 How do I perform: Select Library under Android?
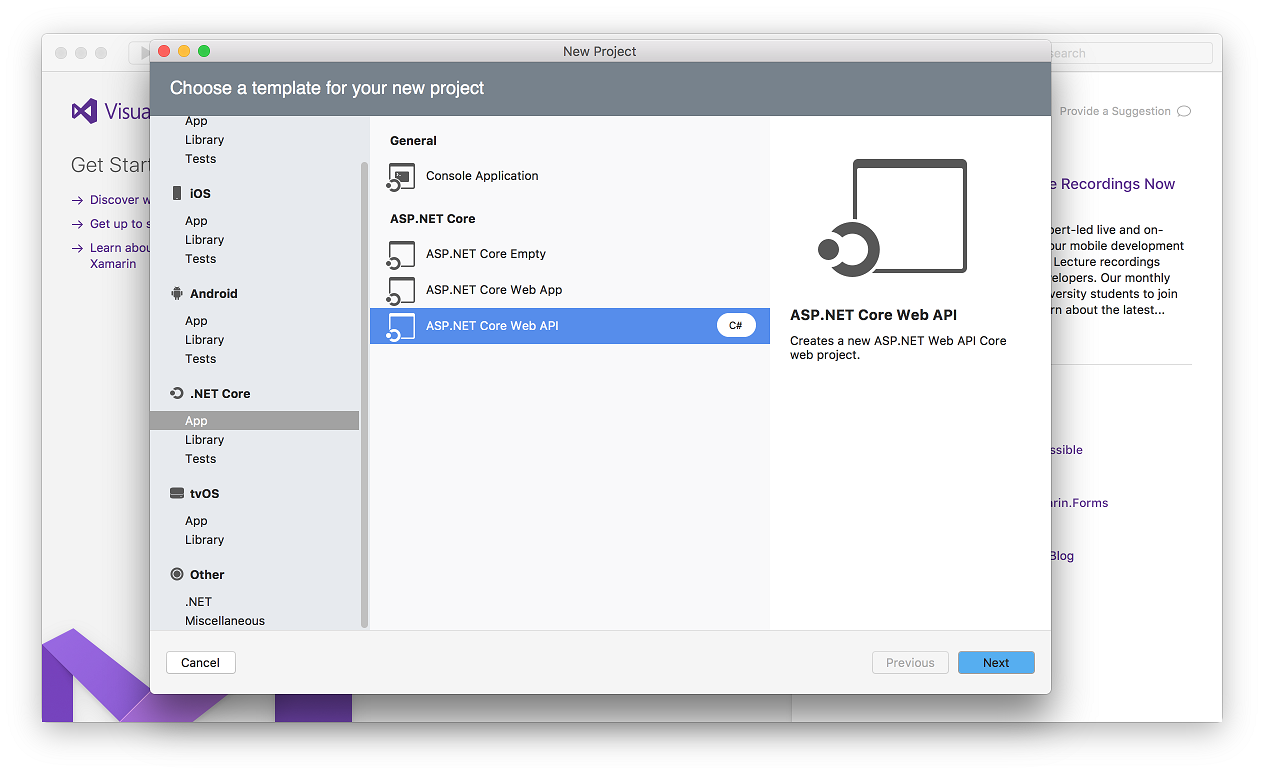tap(204, 340)
